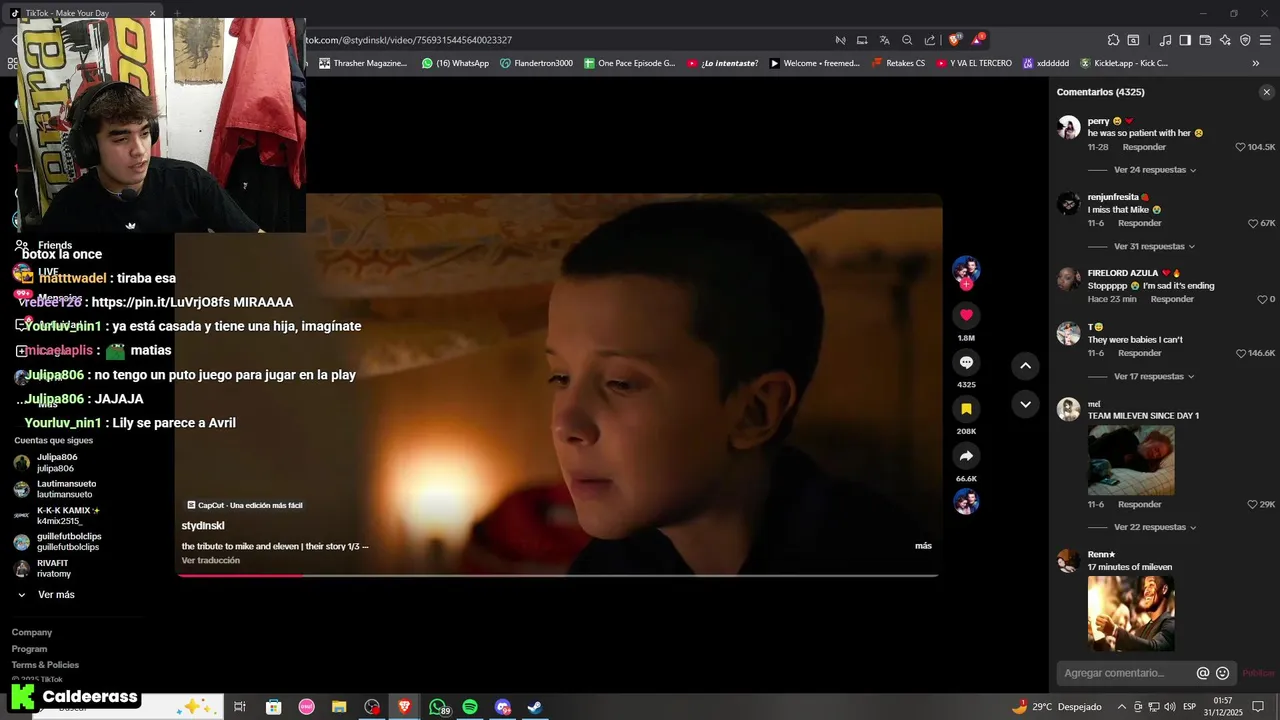Screen dimensions: 1280x720
Task: Like the video with the heart icon
Action: tap(966, 315)
